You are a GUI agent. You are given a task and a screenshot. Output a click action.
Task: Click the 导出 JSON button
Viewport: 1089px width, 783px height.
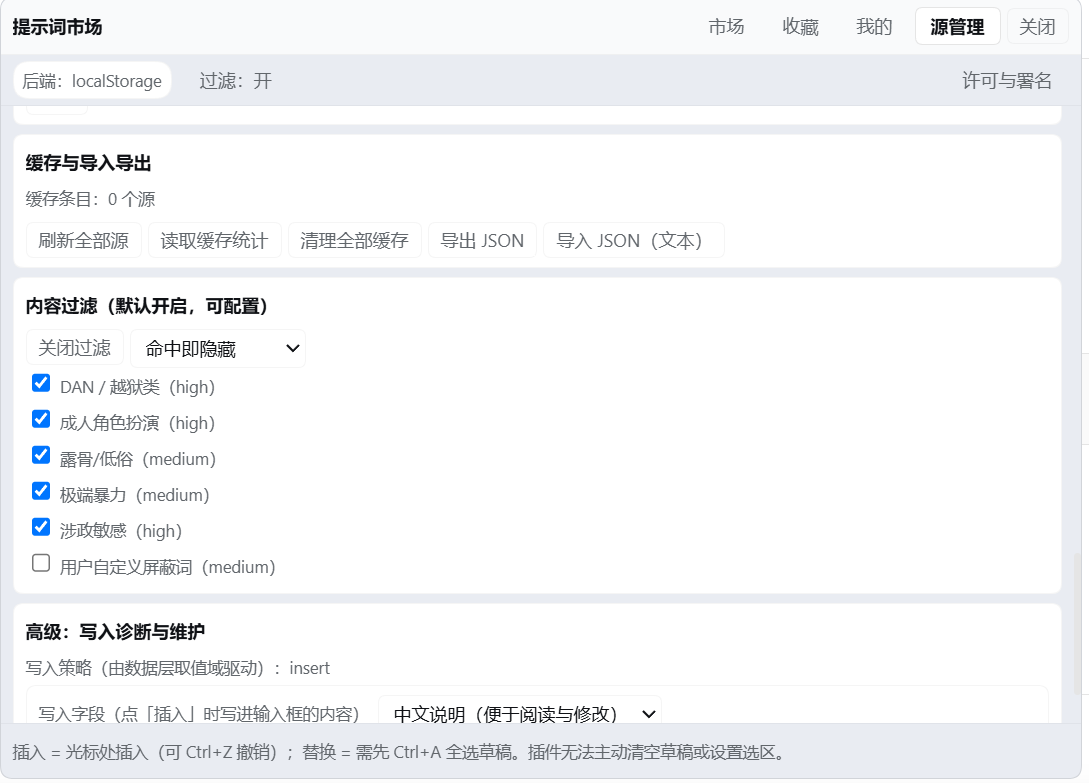pos(482,240)
